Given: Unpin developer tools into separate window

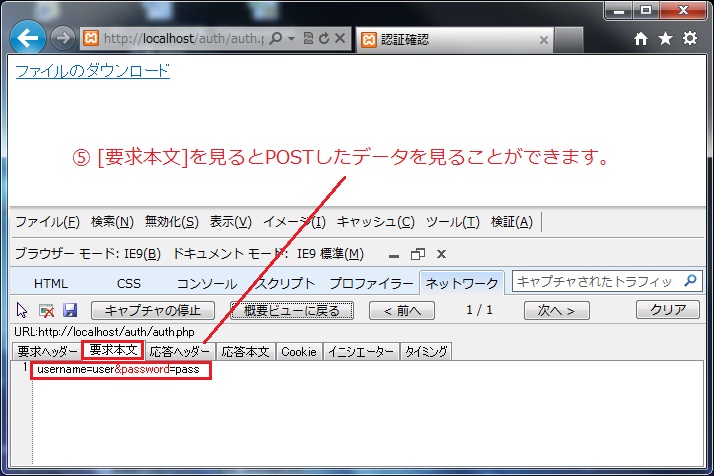Looking at the screenshot, I should point(418,254).
